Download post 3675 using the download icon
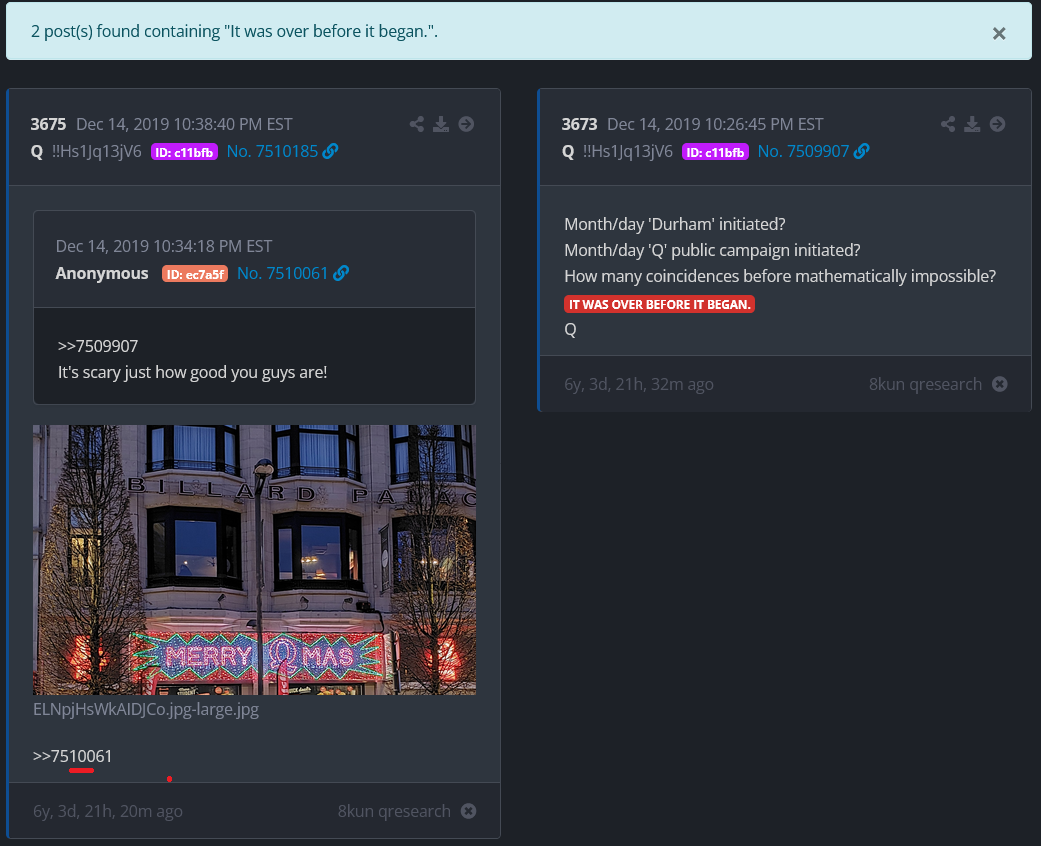The width and height of the screenshot is (1041, 846). click(441, 124)
